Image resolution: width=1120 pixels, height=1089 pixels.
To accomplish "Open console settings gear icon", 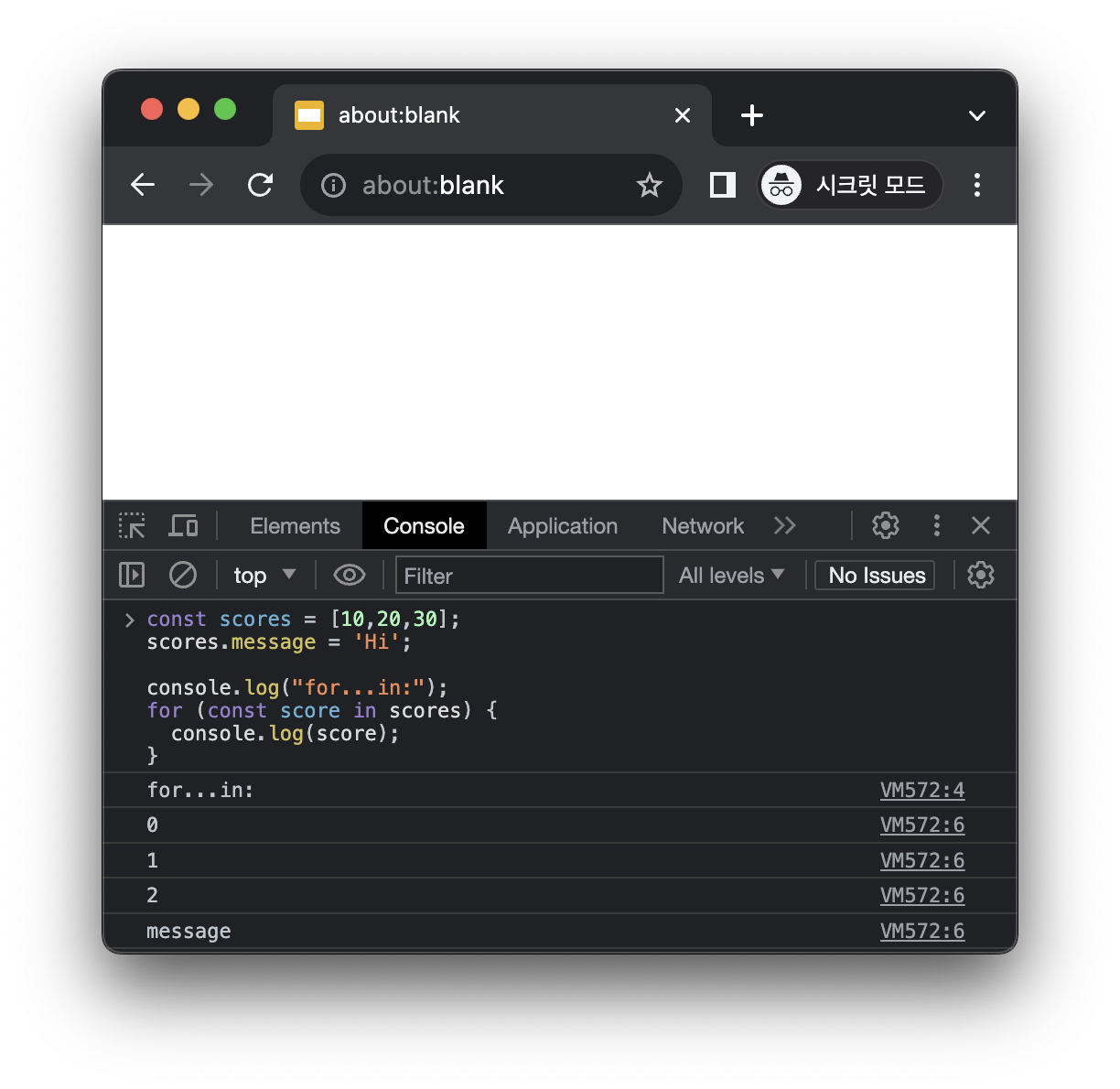I will pos(981,575).
